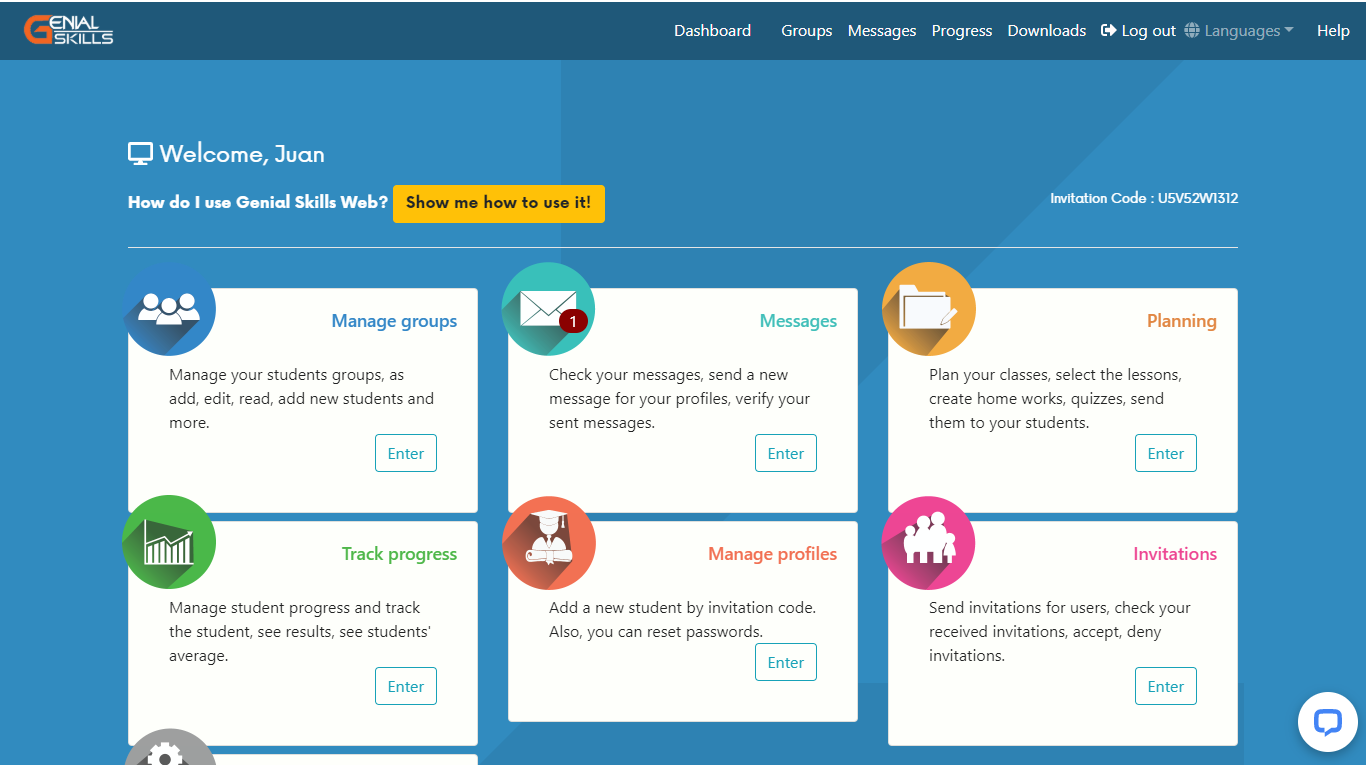This screenshot has height=768, width=1366.
Task: Click the Manage profiles card title
Action: click(x=773, y=554)
